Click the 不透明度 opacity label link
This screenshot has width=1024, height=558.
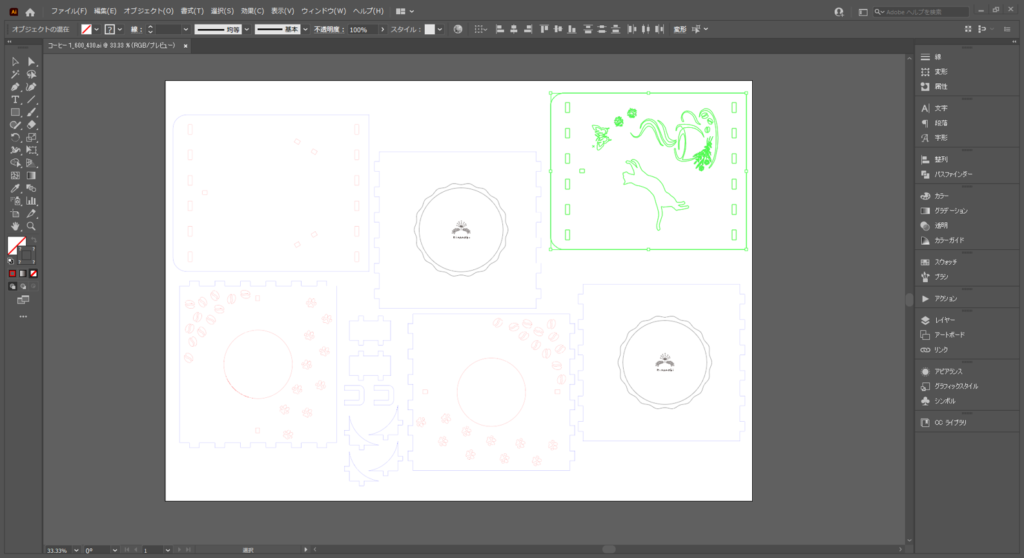click(x=327, y=30)
